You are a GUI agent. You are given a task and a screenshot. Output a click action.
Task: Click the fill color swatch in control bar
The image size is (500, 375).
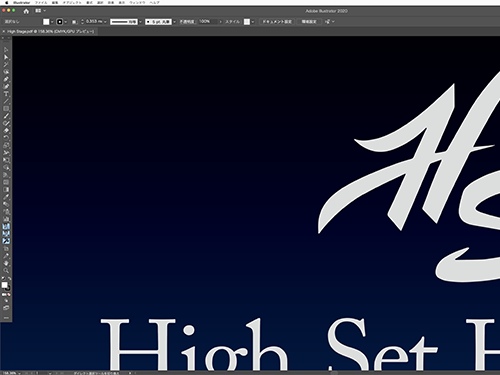[46, 22]
